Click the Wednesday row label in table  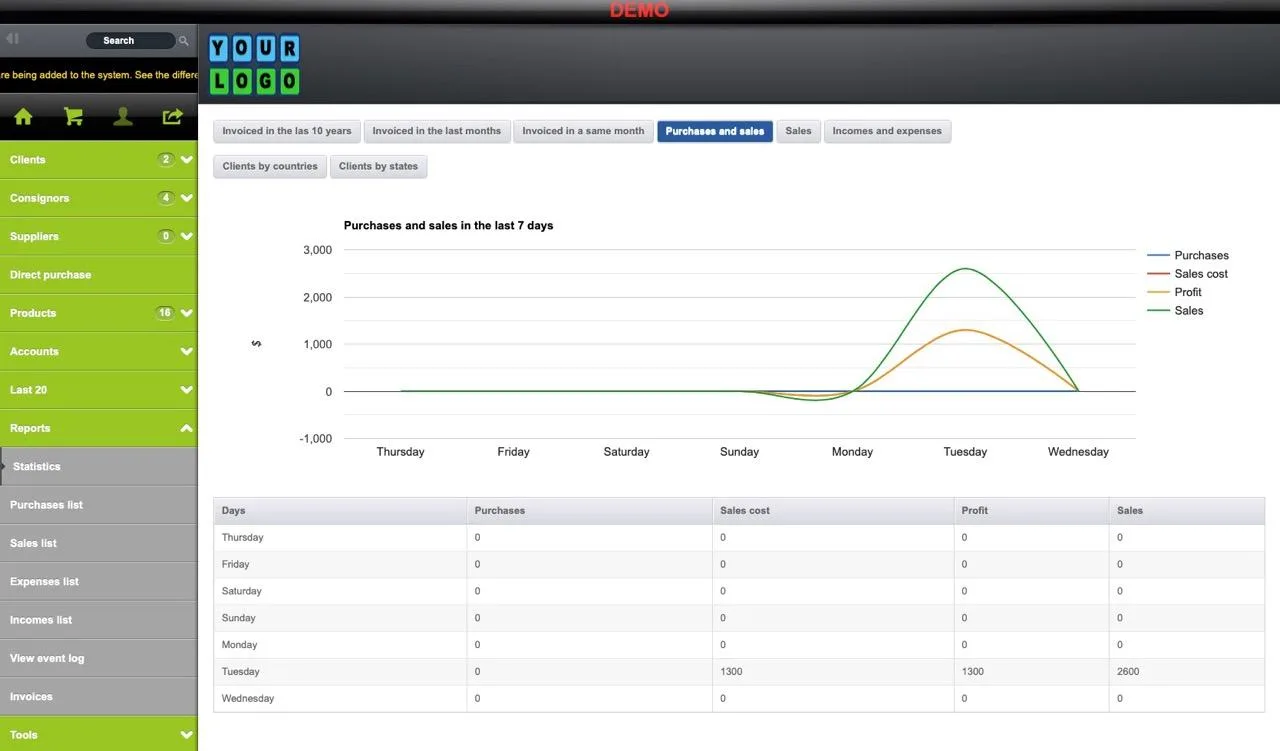(248, 699)
